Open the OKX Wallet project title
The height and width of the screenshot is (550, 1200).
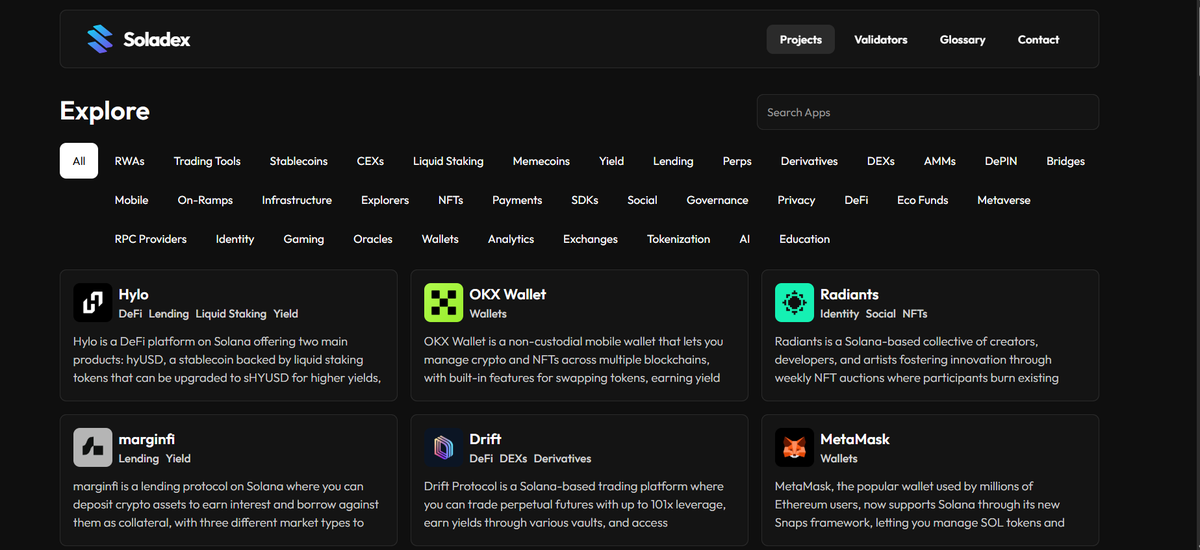tap(508, 294)
